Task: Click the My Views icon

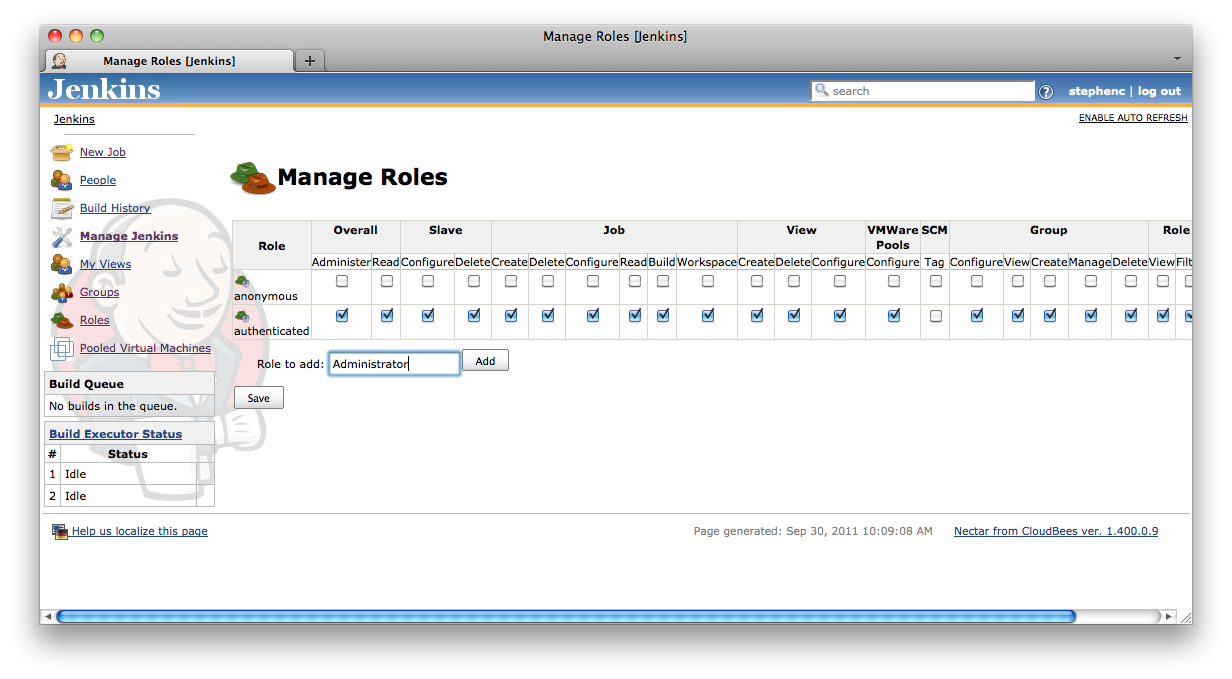Action: tap(62, 264)
